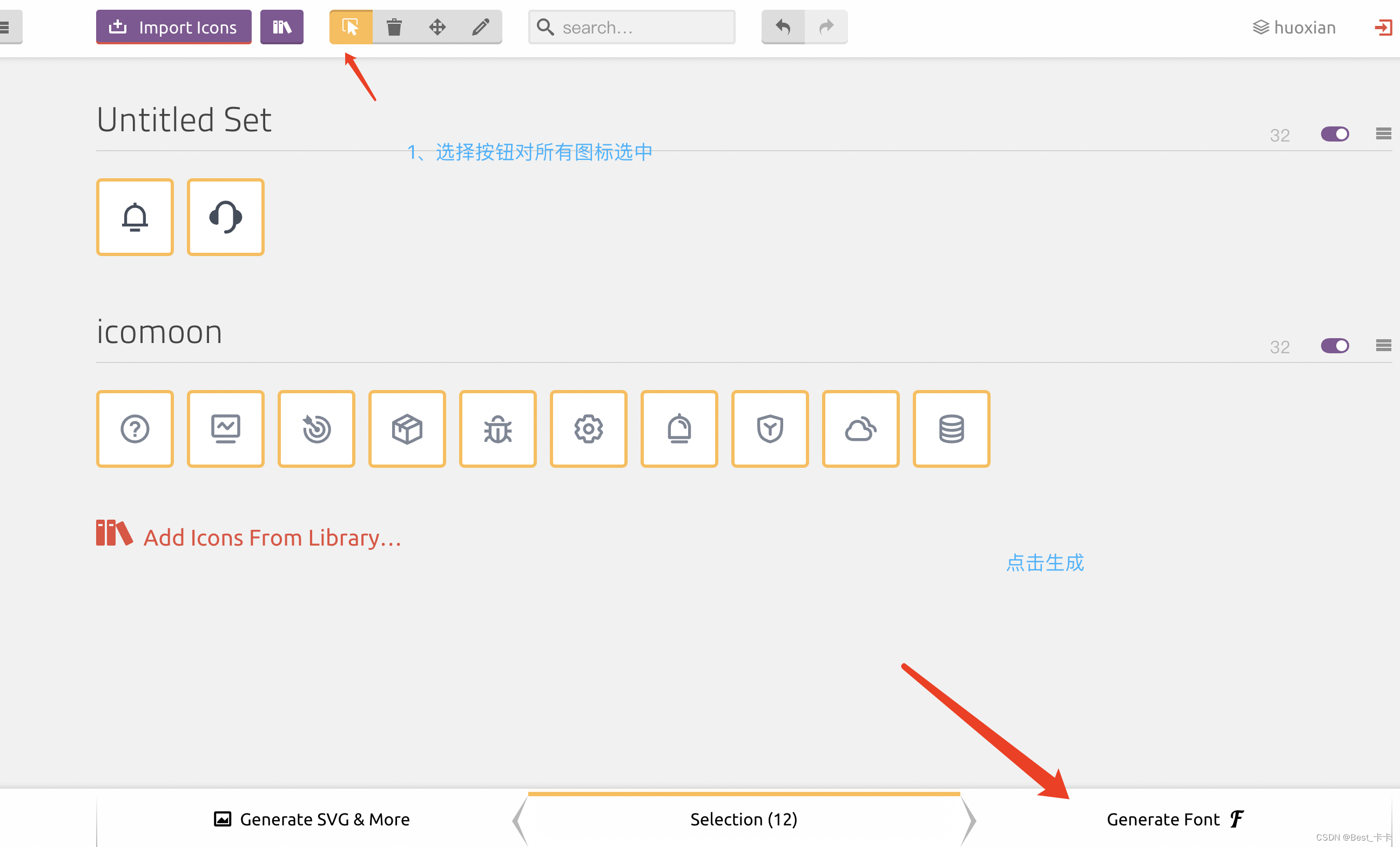Open the huoxian project manager
1400x847 pixels.
tap(1294, 27)
